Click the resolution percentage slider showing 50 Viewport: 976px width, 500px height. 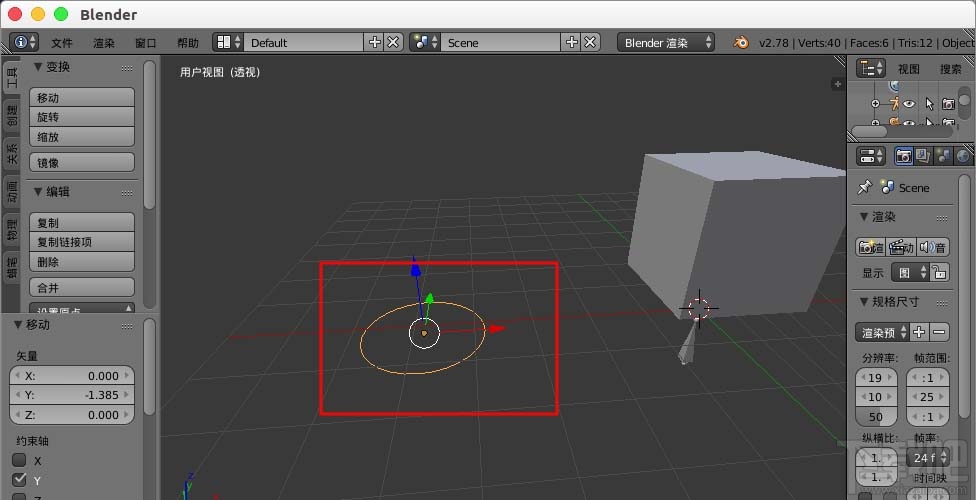coord(876,417)
